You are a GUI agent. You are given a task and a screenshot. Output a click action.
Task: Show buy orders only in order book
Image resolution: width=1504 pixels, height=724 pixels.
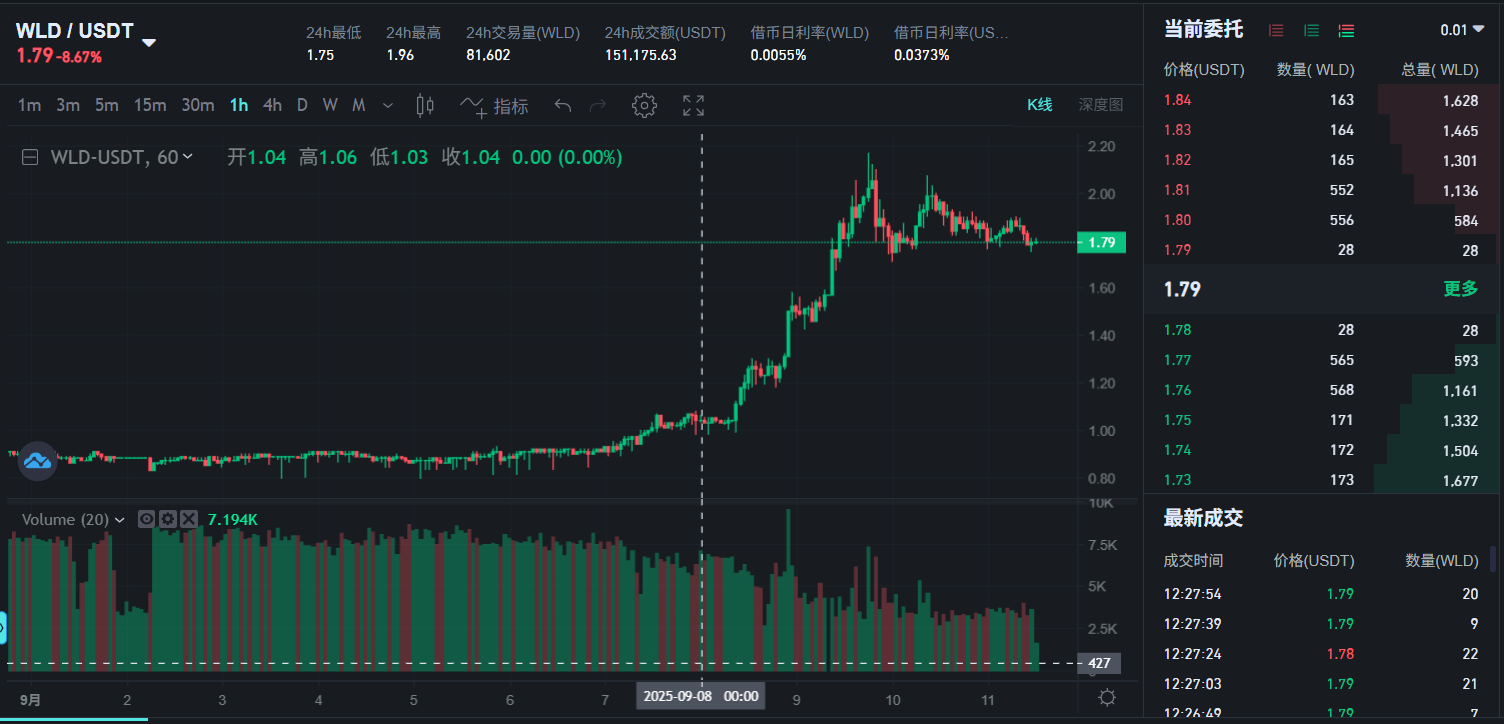coord(1311,30)
